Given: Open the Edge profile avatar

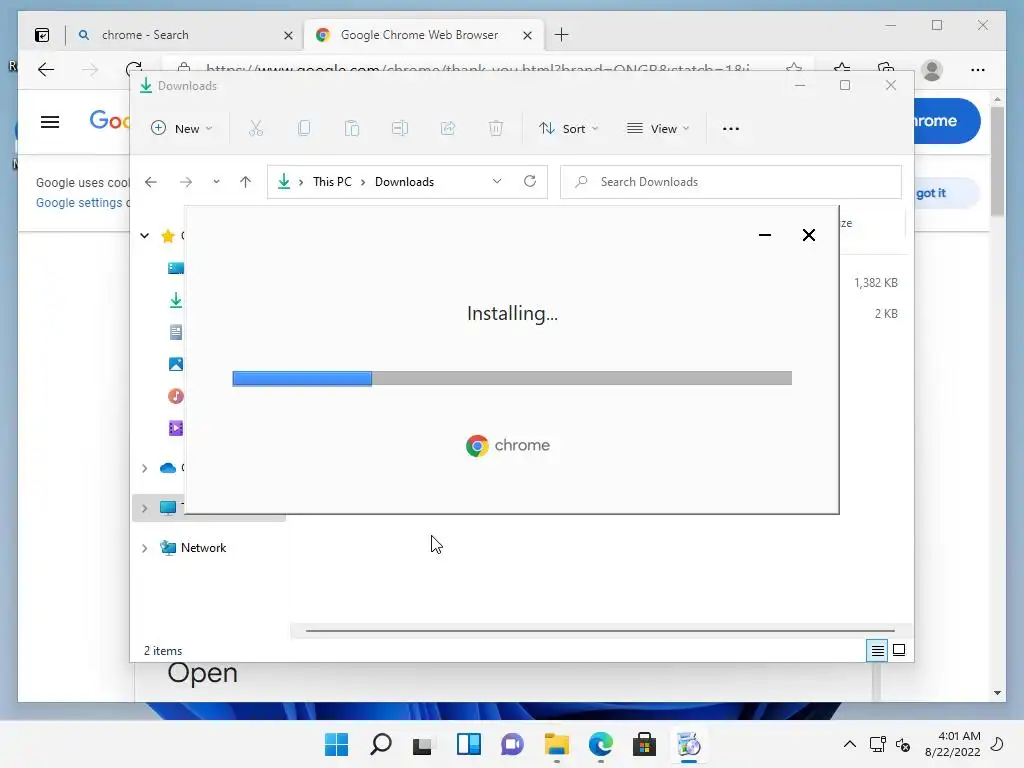Looking at the screenshot, I should click(932, 70).
